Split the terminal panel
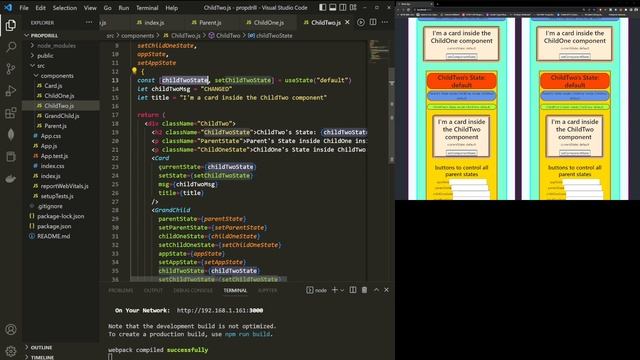The height and width of the screenshot is (360, 640). (353, 290)
